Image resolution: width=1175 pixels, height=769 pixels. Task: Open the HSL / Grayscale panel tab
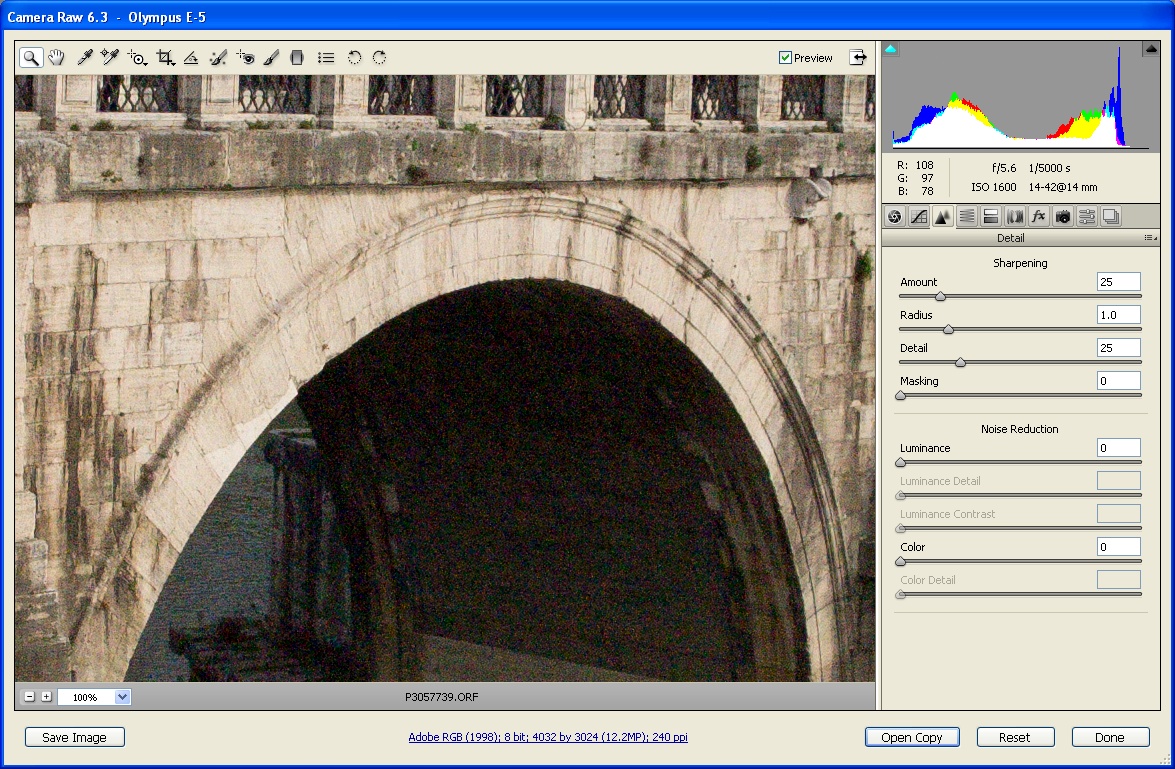967,217
